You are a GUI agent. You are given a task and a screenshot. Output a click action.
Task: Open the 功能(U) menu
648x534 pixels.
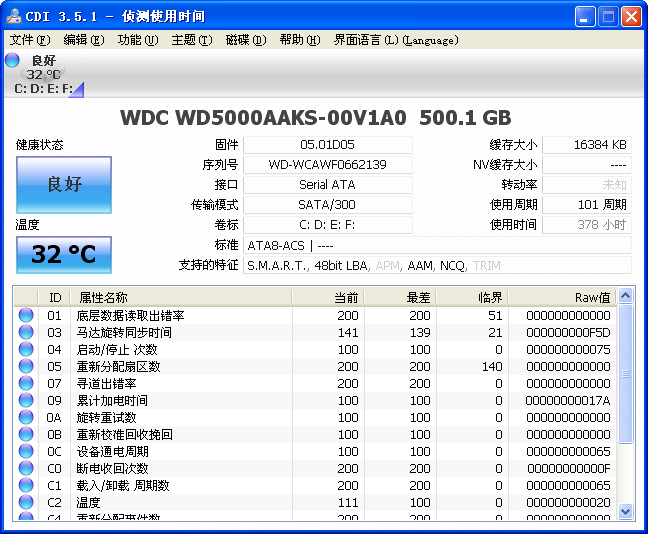138,40
